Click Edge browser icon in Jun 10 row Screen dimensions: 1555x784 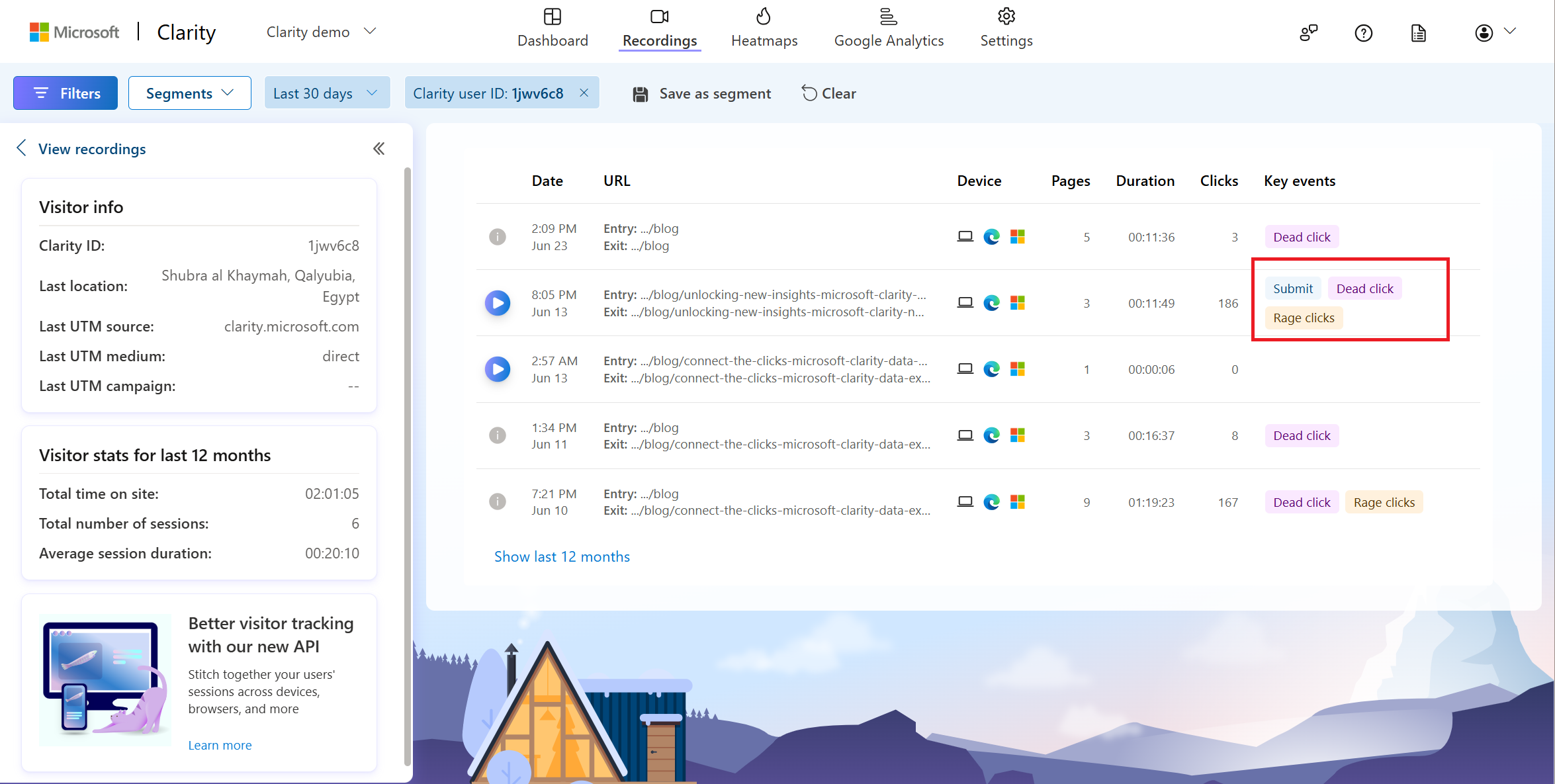pyautogui.click(x=991, y=502)
